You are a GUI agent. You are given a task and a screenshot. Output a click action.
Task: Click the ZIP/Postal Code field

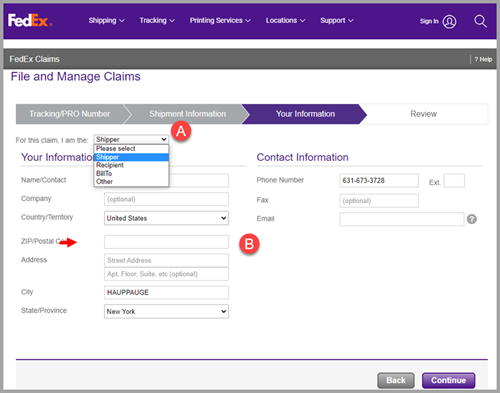(166, 242)
